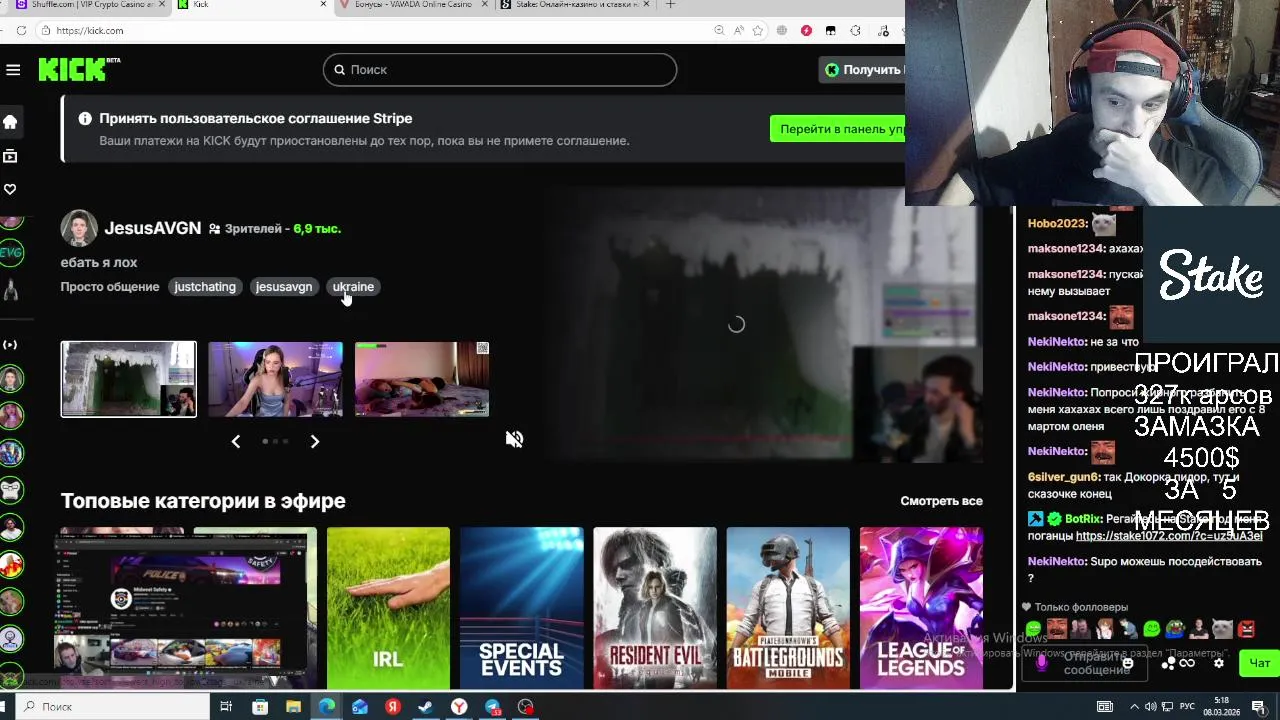
Task: Click the Поиск search field
Action: (500, 69)
